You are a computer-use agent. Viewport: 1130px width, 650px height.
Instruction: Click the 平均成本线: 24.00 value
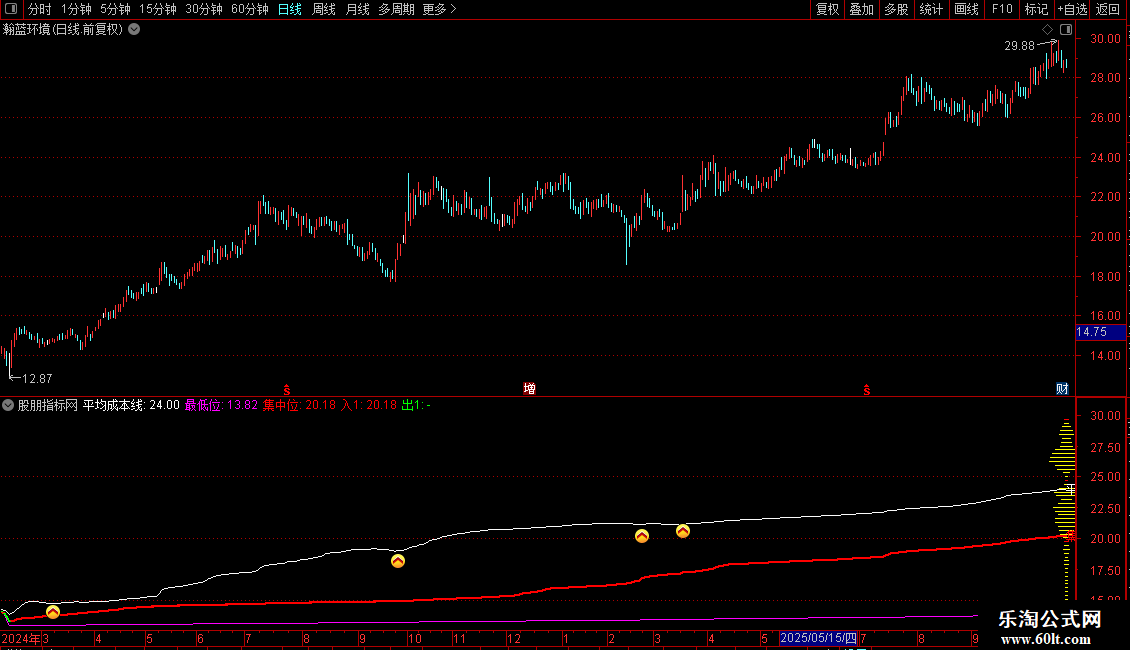click(131, 405)
